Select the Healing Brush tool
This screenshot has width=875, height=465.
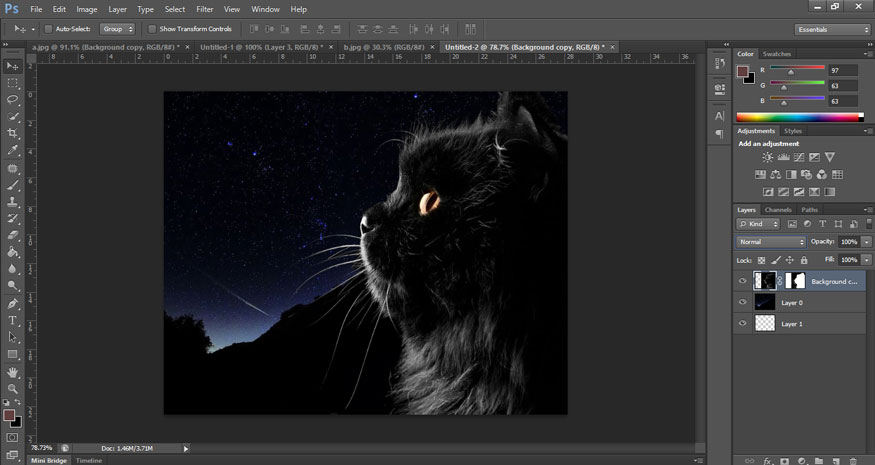coord(12,168)
